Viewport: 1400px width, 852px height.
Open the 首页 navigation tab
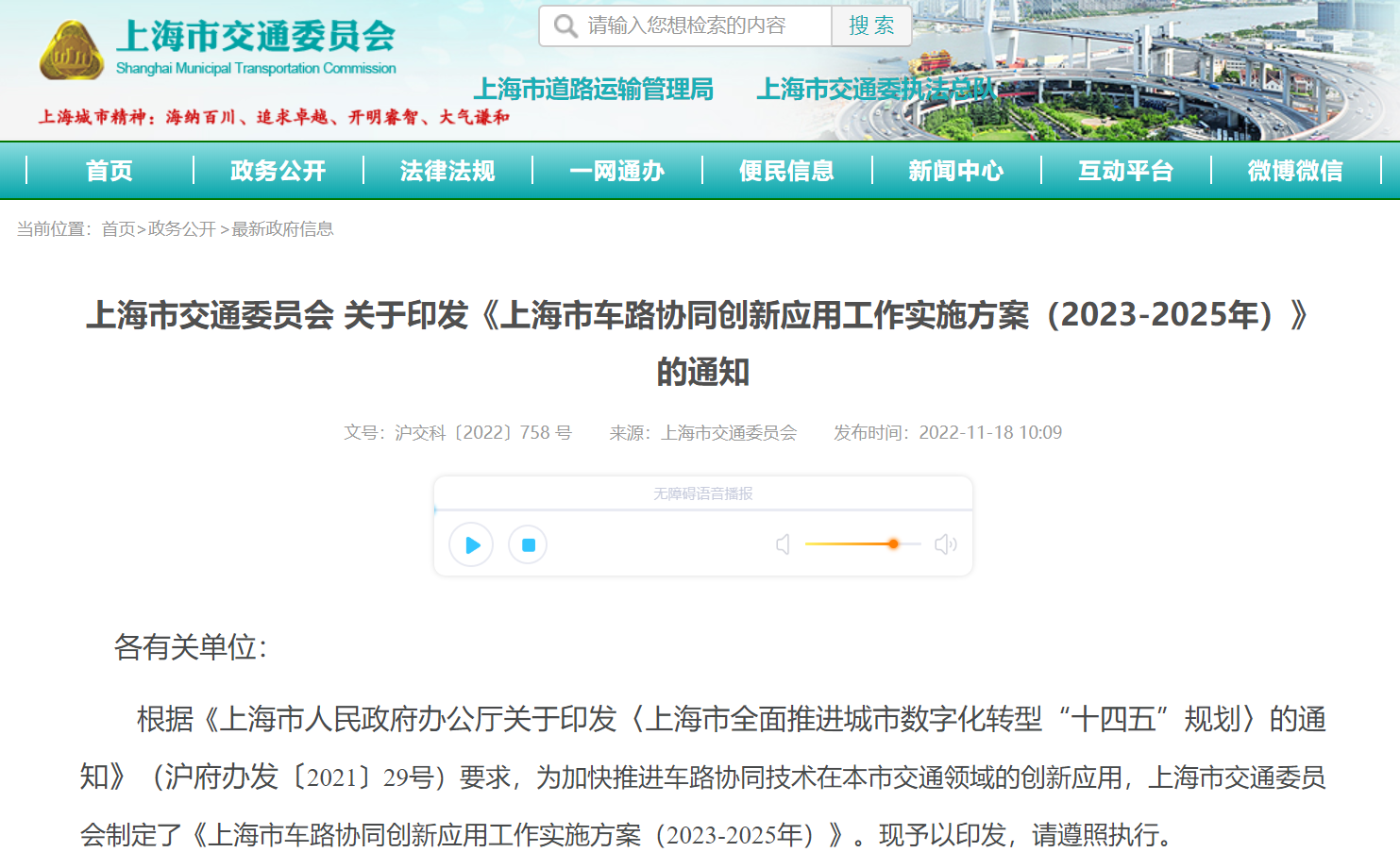coord(110,171)
